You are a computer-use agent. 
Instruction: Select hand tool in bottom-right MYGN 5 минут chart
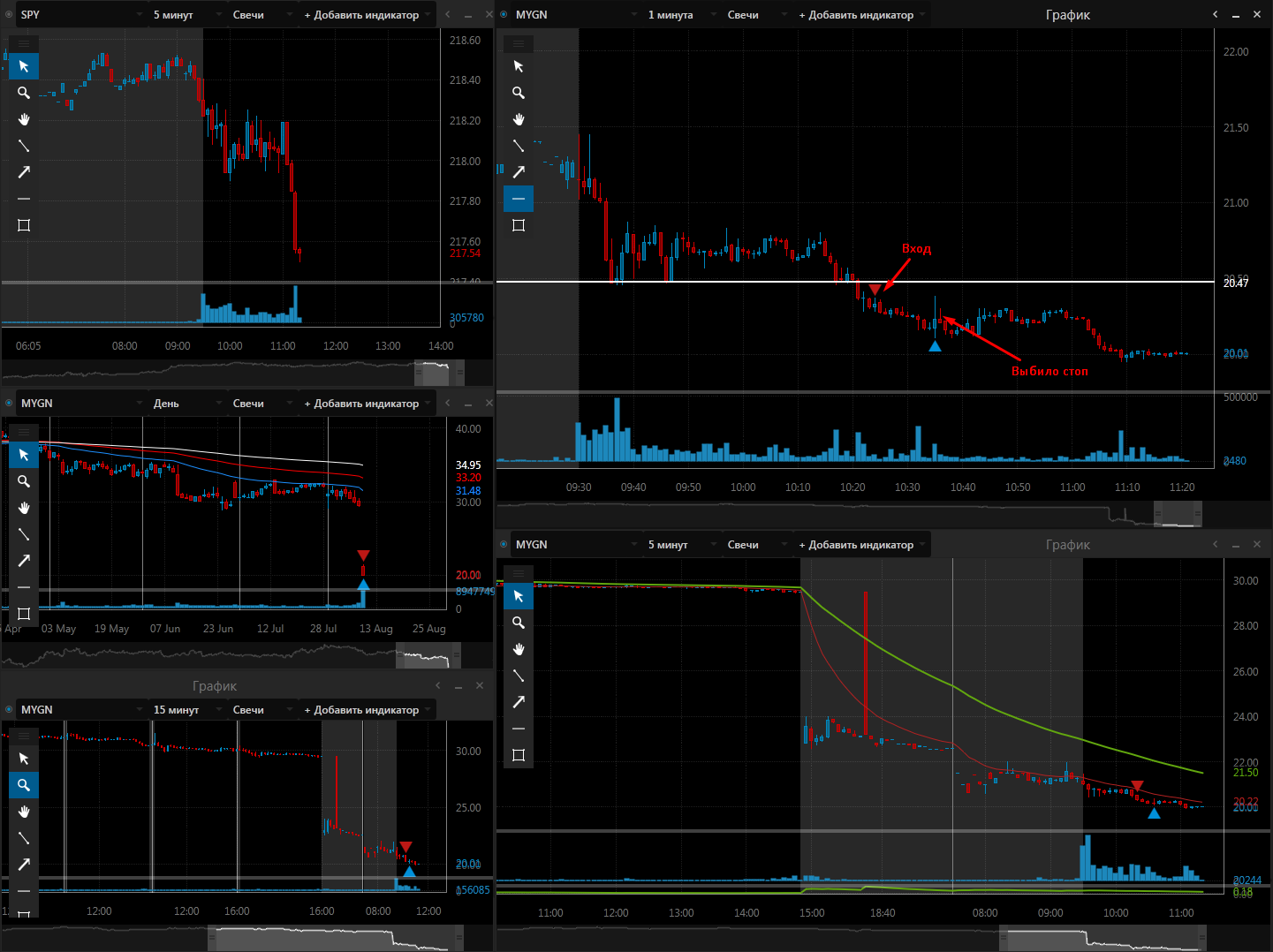pos(519,649)
